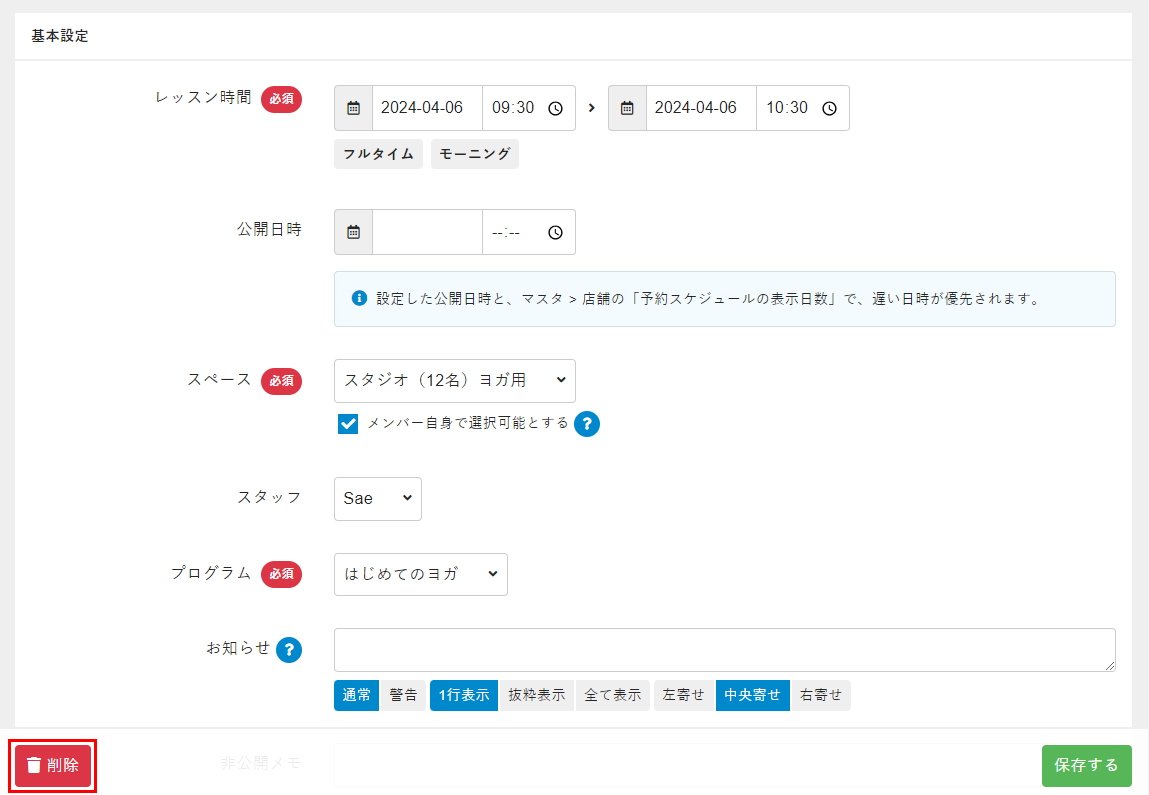Open help icon beside メンバー自身で選択可能とする
The height and width of the screenshot is (795, 1149).
pyautogui.click(x=587, y=424)
